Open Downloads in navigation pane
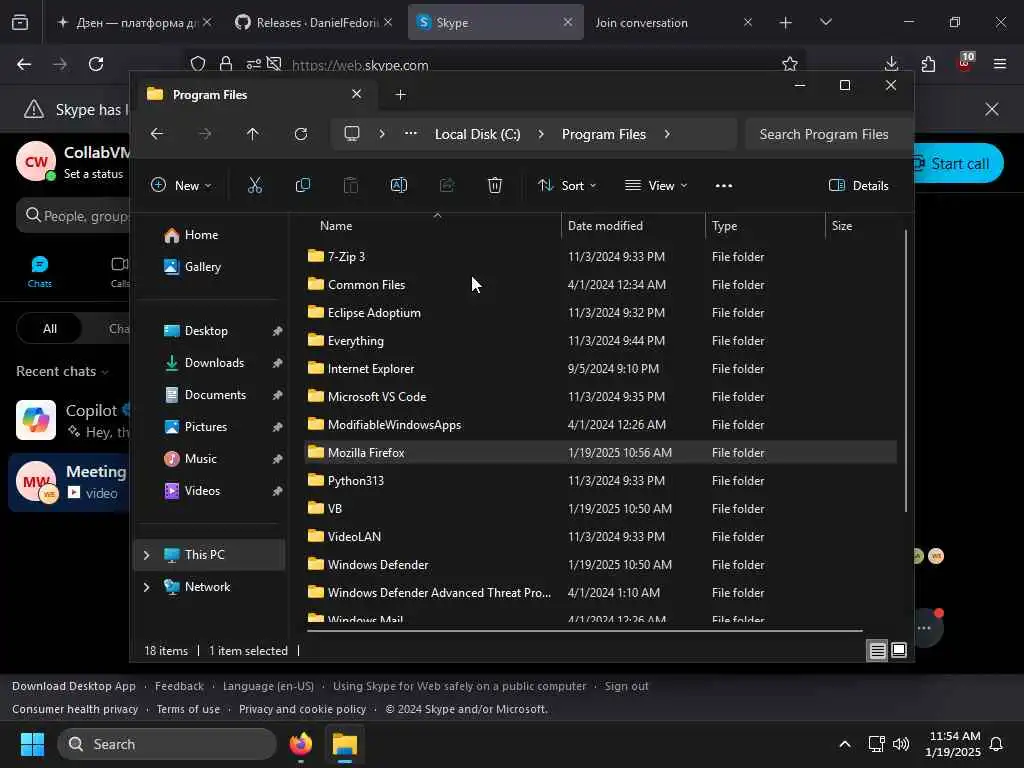The image size is (1024, 768). 214,362
